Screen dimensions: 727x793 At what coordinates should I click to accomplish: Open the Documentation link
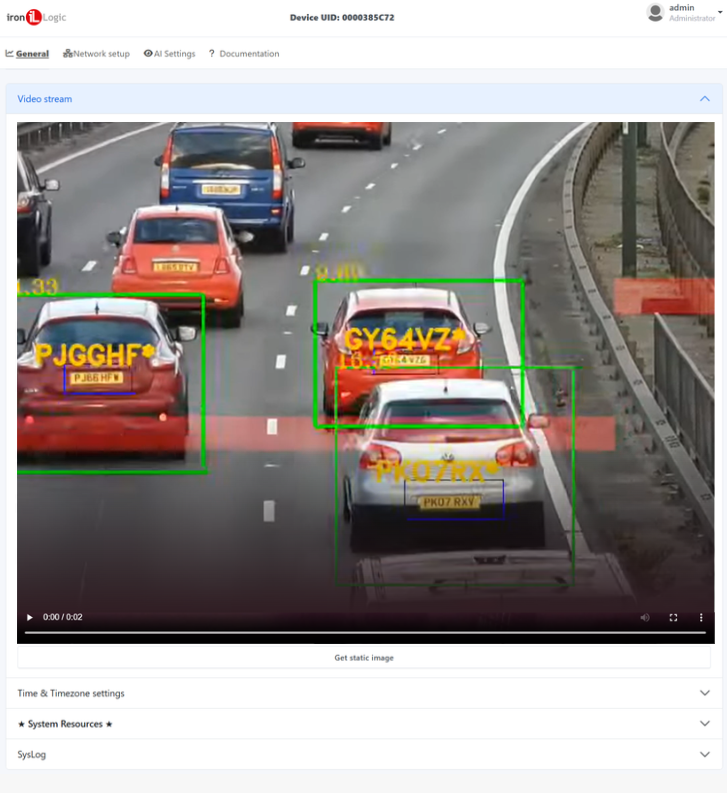[x=249, y=54]
